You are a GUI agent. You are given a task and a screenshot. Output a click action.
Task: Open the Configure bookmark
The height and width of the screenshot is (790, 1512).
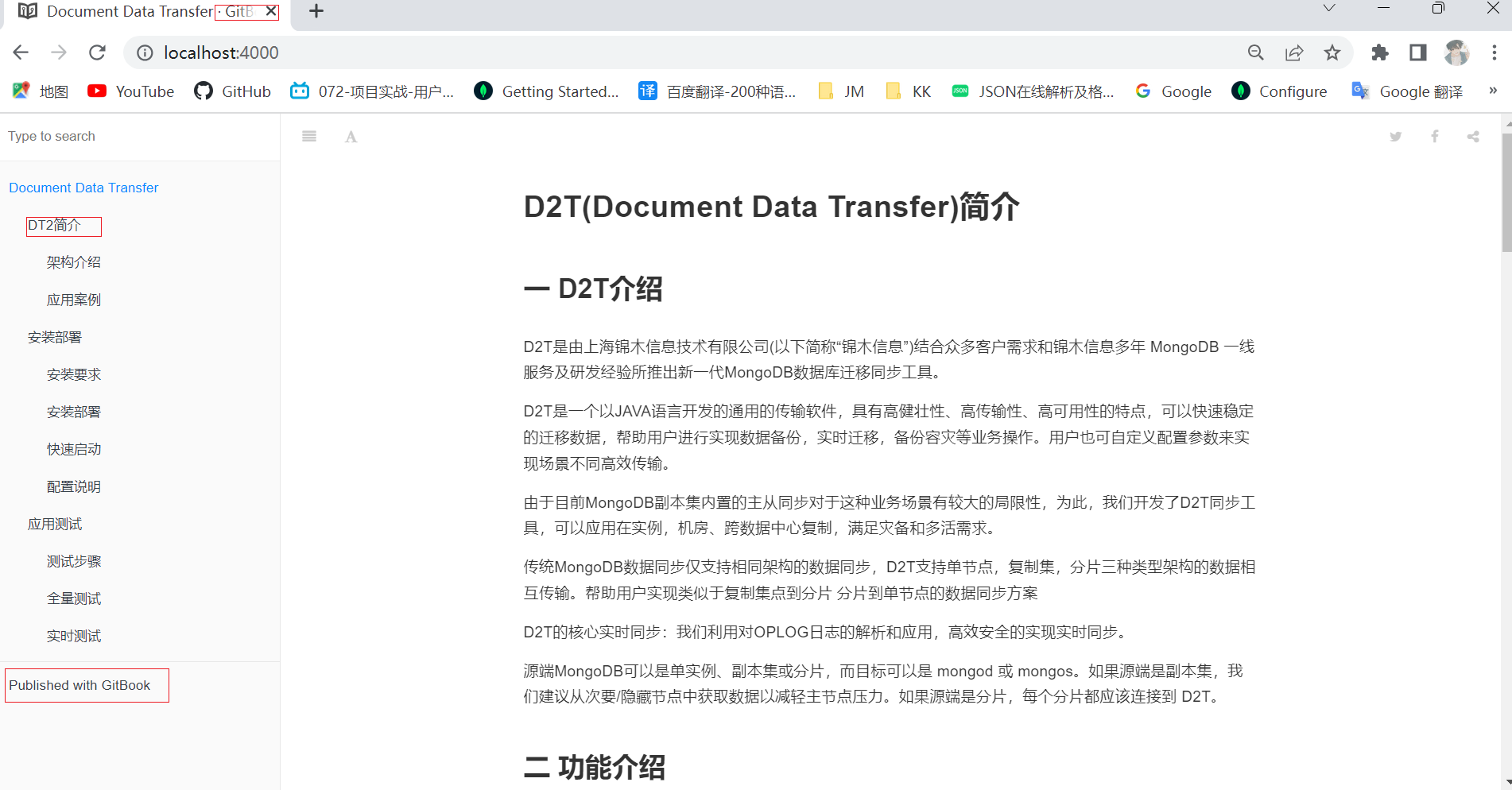1280,91
